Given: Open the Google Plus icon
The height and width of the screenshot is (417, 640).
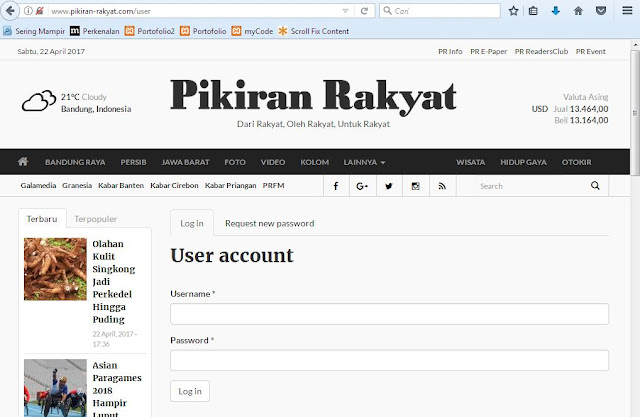Looking at the screenshot, I should tap(362, 186).
